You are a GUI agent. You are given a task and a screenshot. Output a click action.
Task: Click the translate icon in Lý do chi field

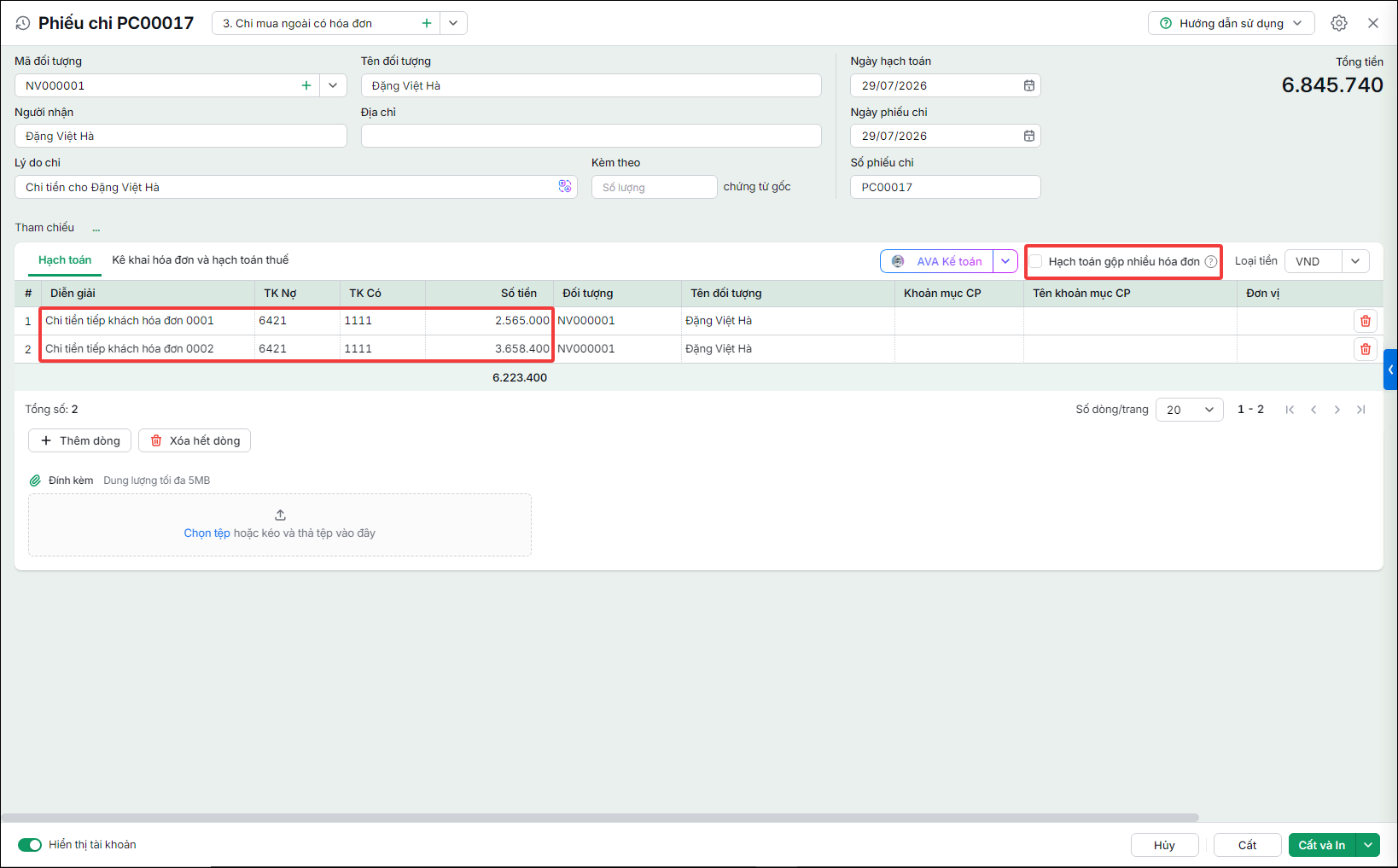[x=565, y=186]
